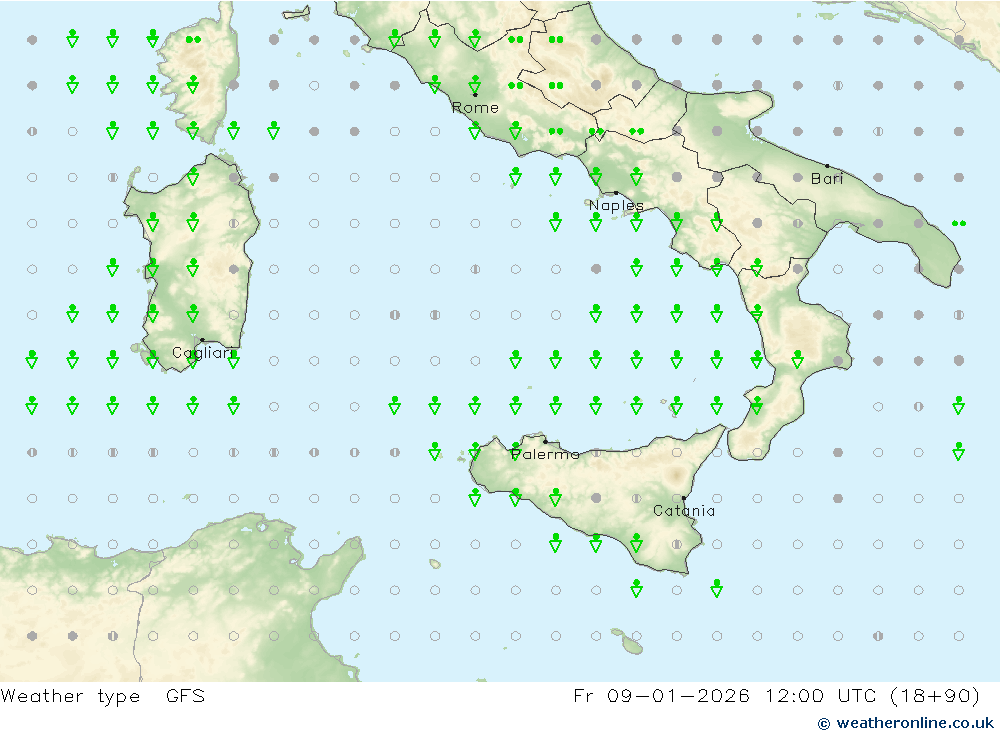The width and height of the screenshot is (1000, 733).
Task: Click the Catania city label
Action: tap(684, 511)
